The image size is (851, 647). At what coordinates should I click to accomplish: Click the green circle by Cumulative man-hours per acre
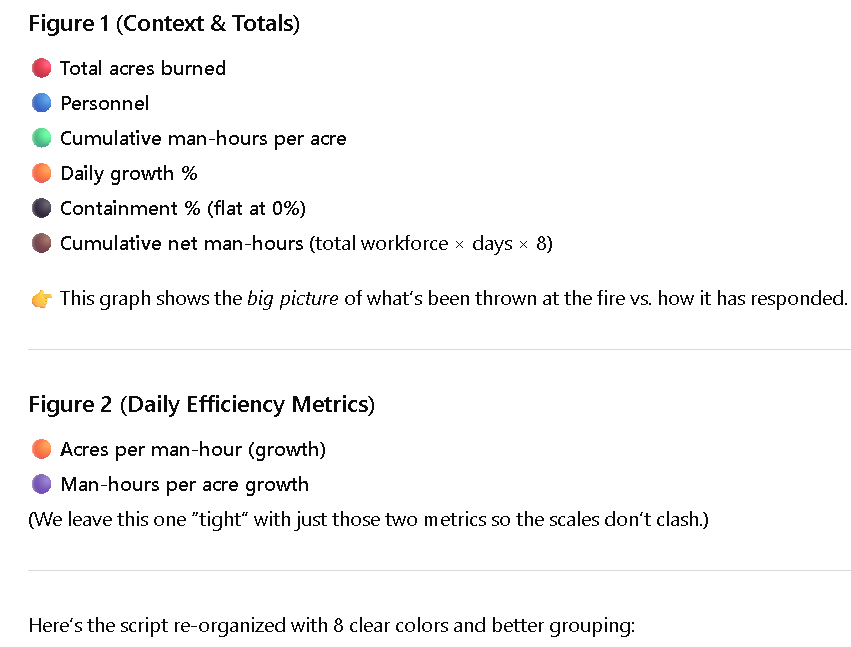pyautogui.click(x=41, y=138)
